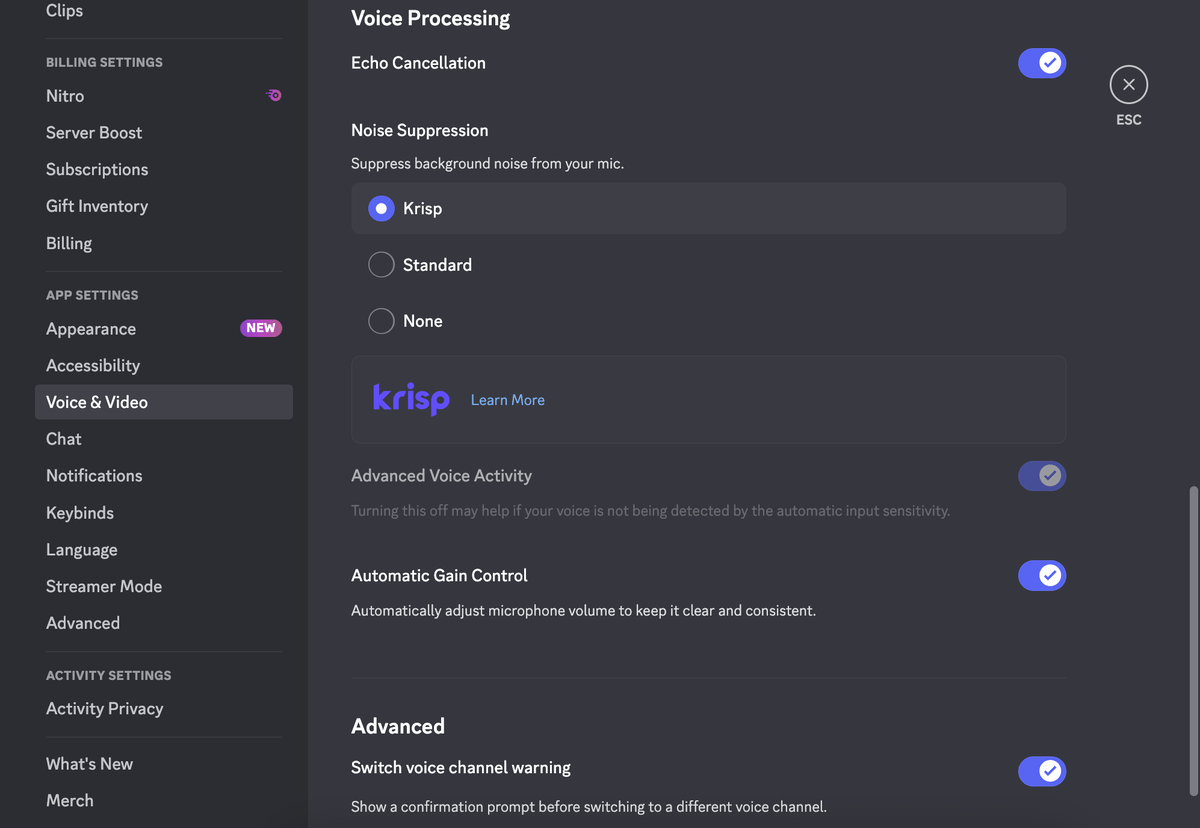Click the Krisp logo
1200x828 pixels.
(x=411, y=399)
